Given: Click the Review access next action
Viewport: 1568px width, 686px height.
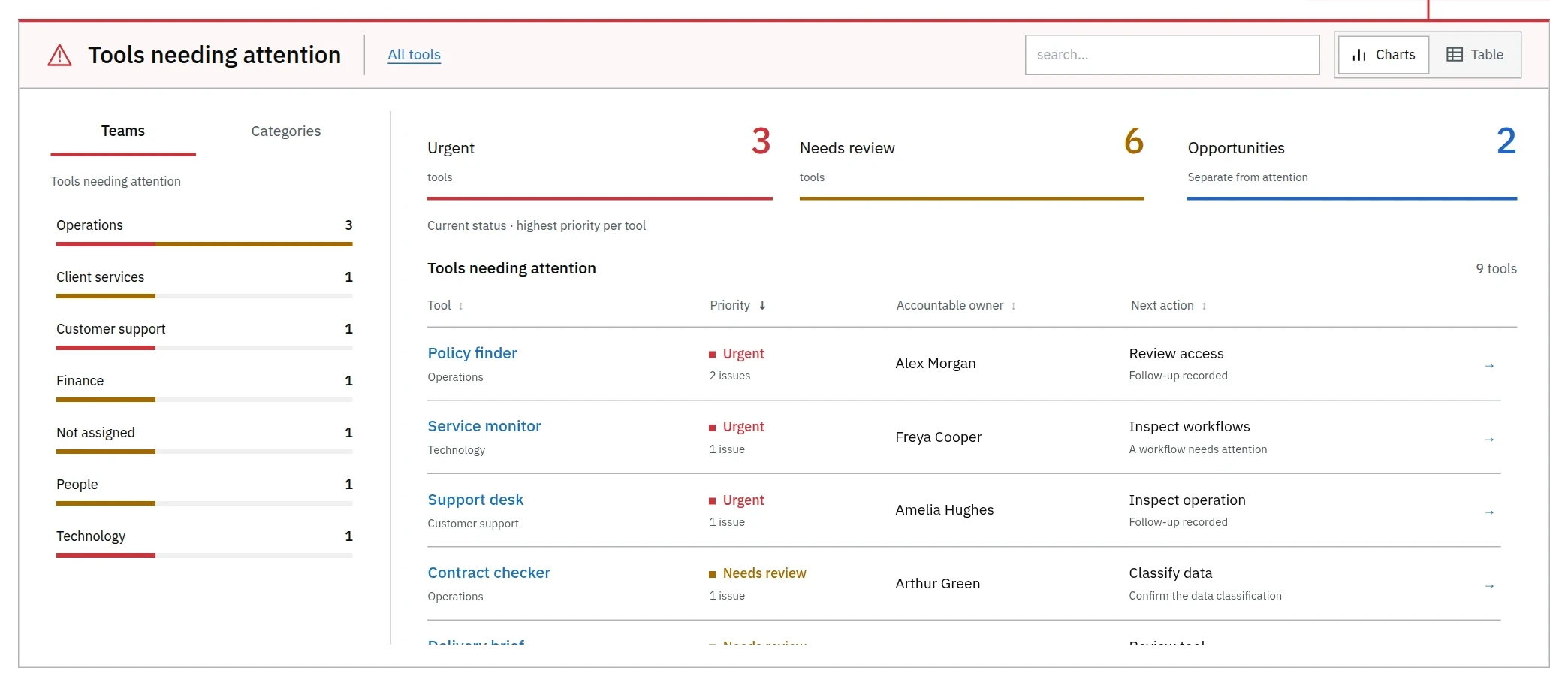Looking at the screenshot, I should click(1176, 354).
